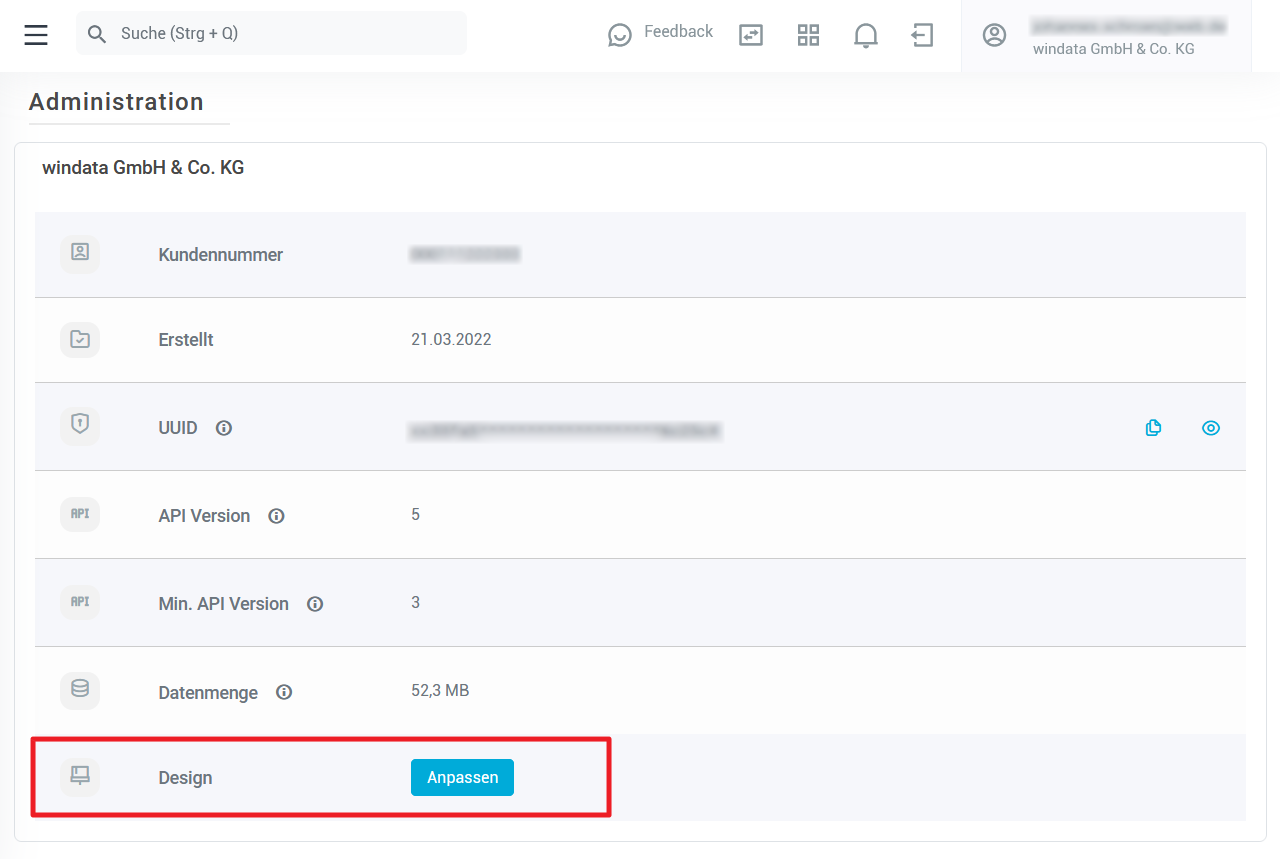This screenshot has height=859, width=1280.
Task: Click the Design row icon
Action: pyautogui.click(x=80, y=775)
